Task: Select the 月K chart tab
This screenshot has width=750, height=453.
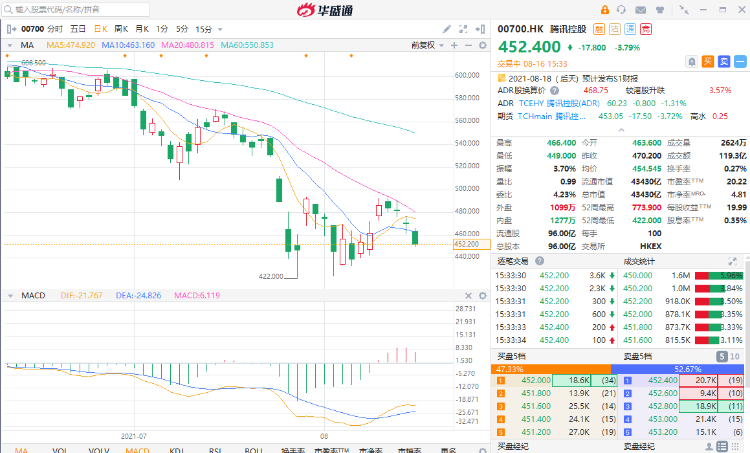Action: [142, 29]
